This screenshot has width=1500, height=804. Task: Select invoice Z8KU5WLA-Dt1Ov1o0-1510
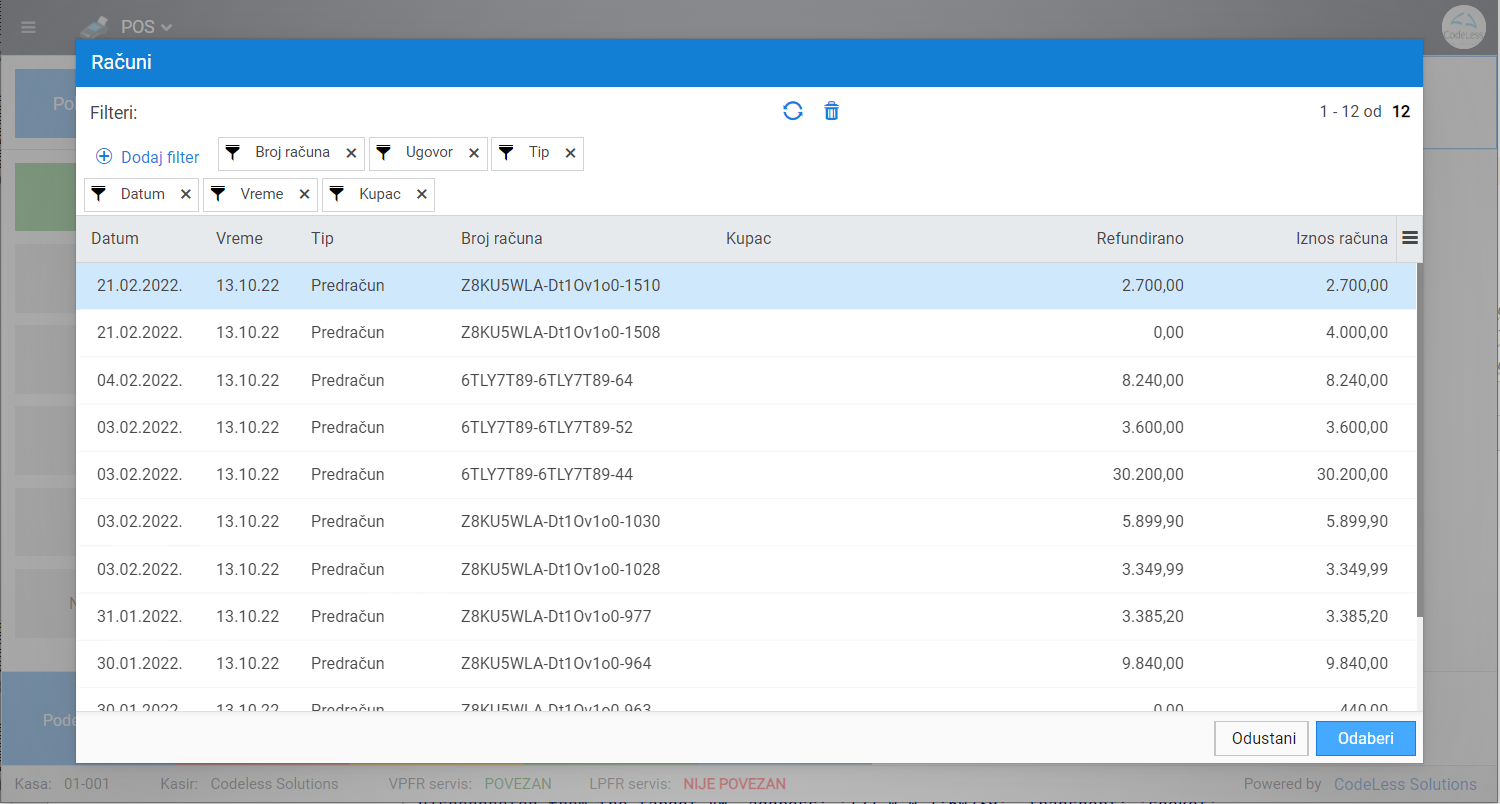point(746,286)
